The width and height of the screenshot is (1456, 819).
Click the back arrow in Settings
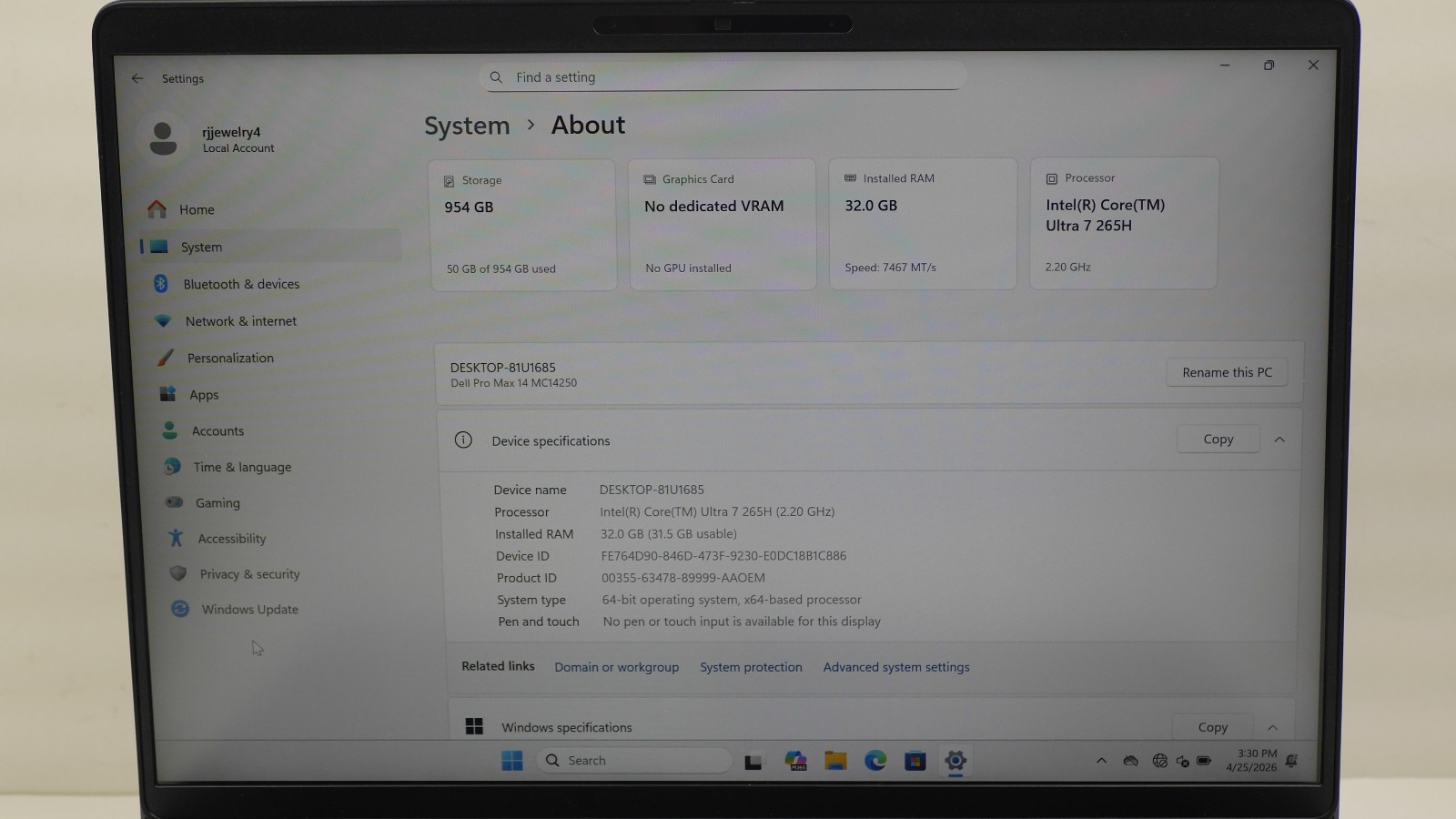point(137,78)
